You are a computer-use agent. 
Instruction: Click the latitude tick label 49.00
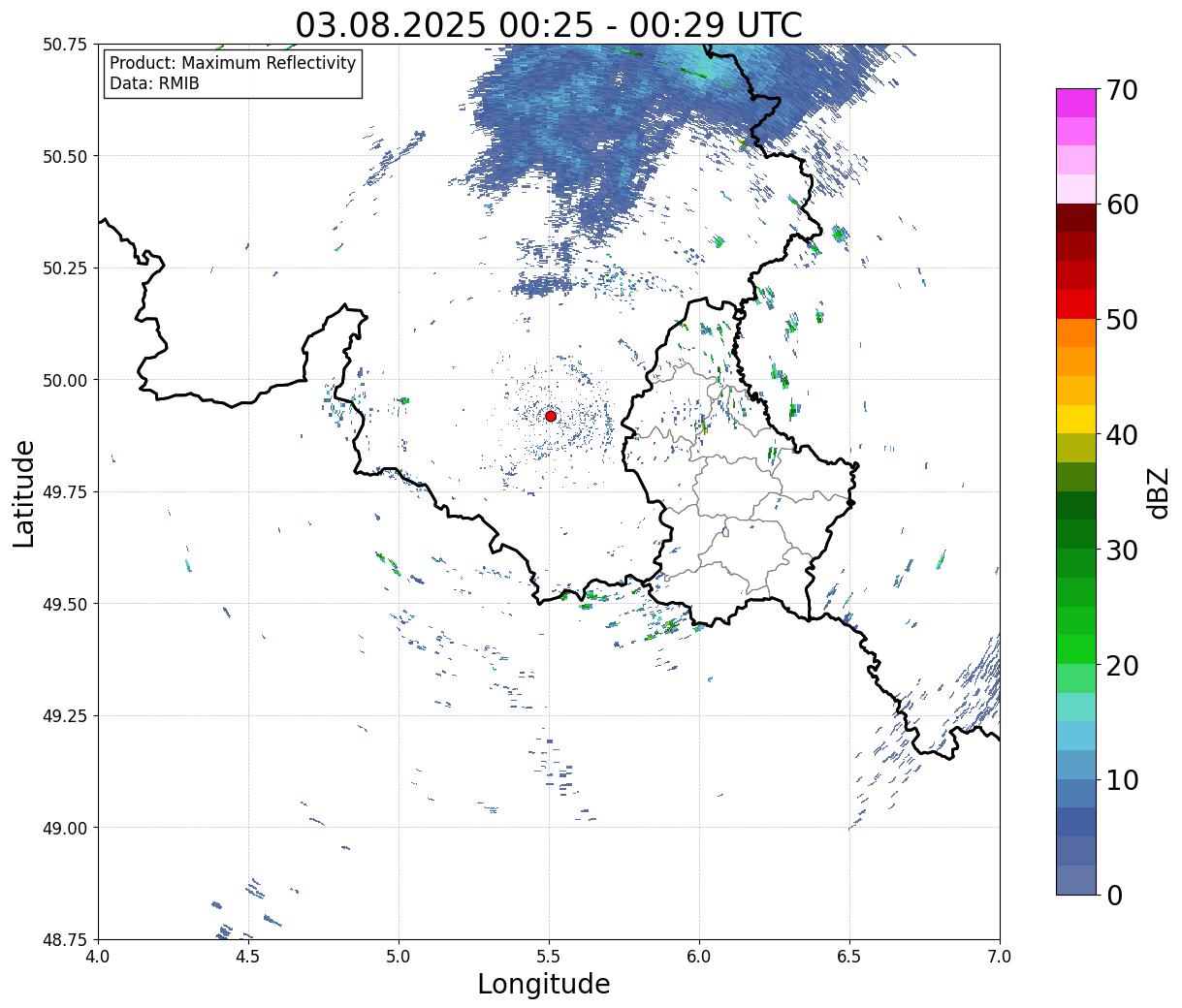click(x=65, y=828)
